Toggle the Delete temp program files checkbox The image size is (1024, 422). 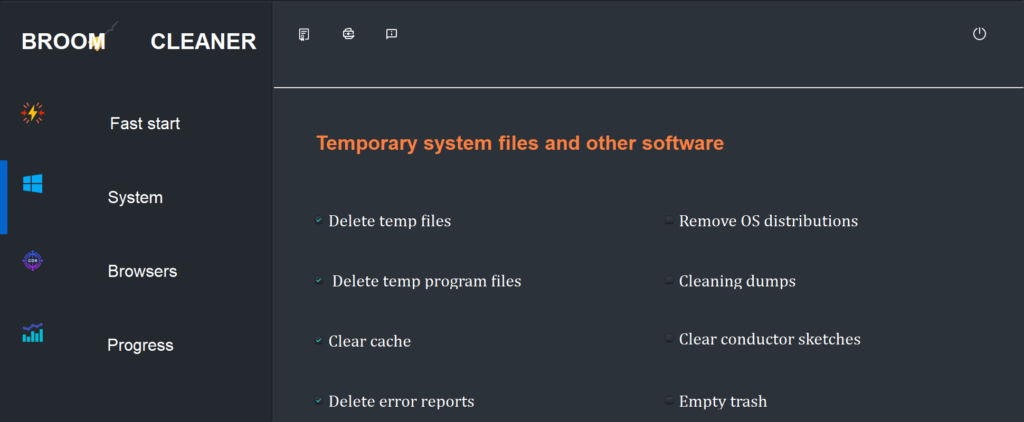318,281
